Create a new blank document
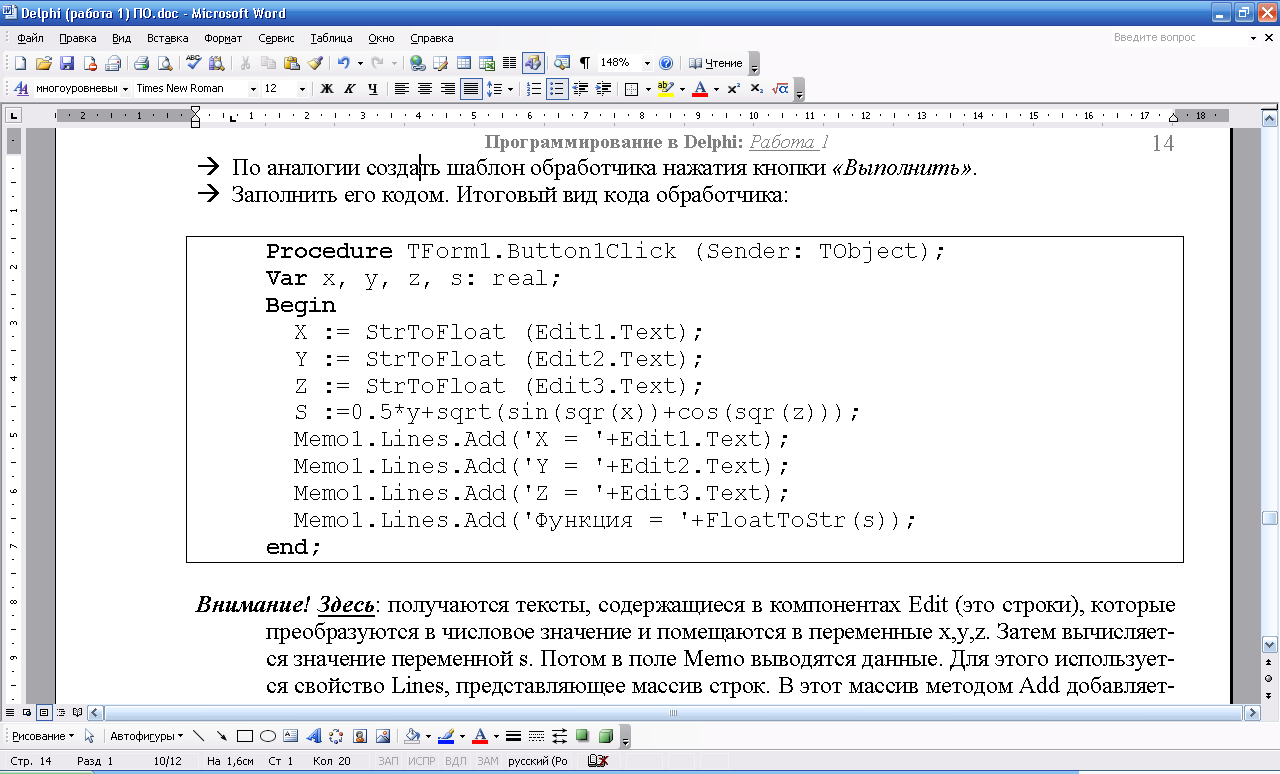 point(20,63)
